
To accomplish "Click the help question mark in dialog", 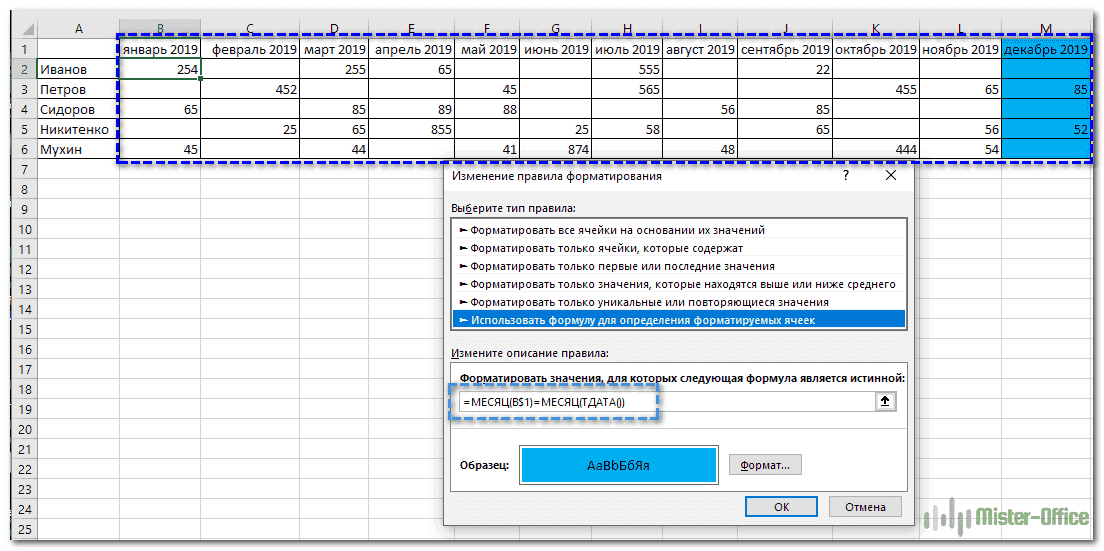I will point(845,175).
